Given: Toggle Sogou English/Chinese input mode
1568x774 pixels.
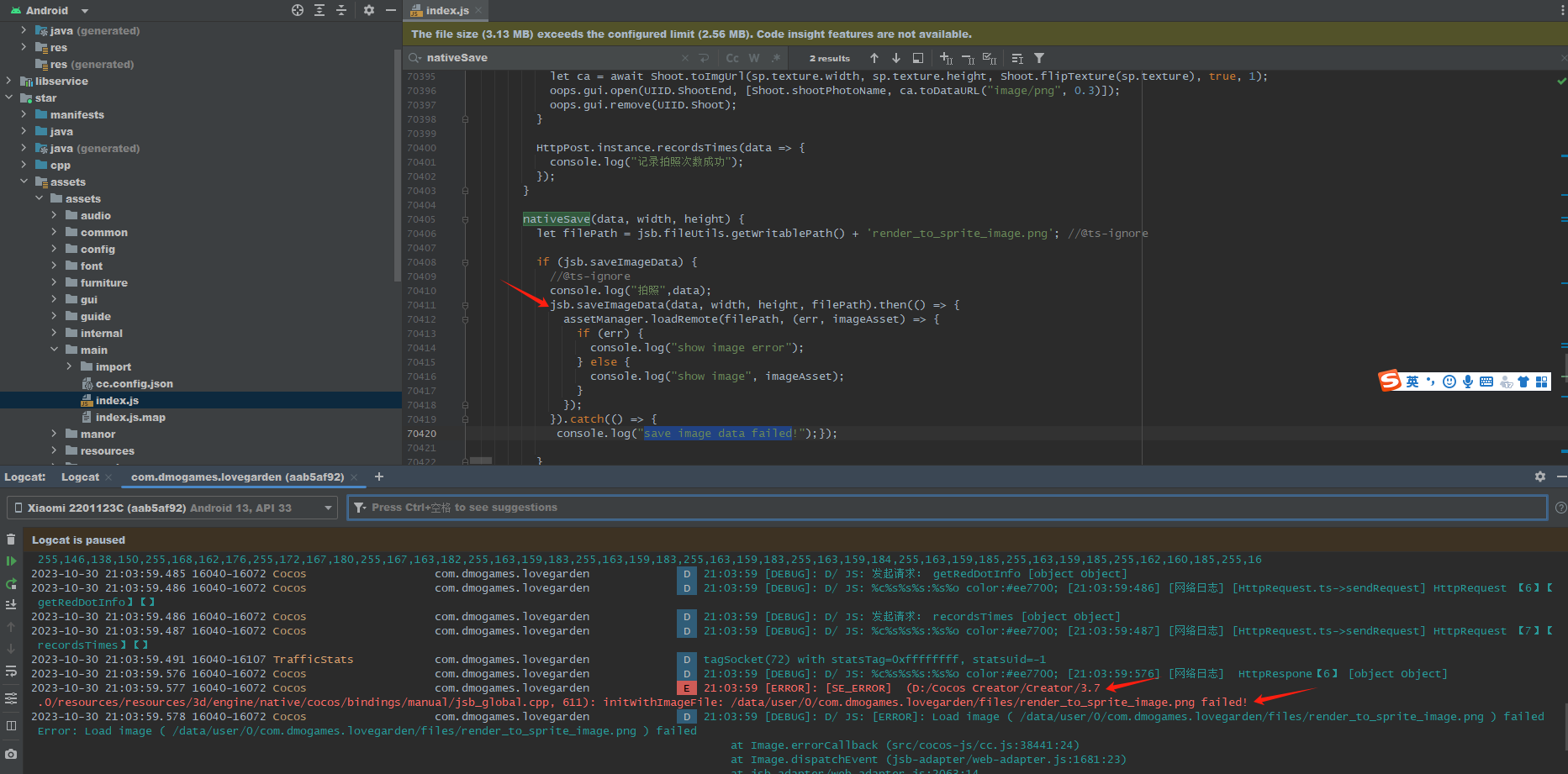Looking at the screenshot, I should coord(1412,382).
